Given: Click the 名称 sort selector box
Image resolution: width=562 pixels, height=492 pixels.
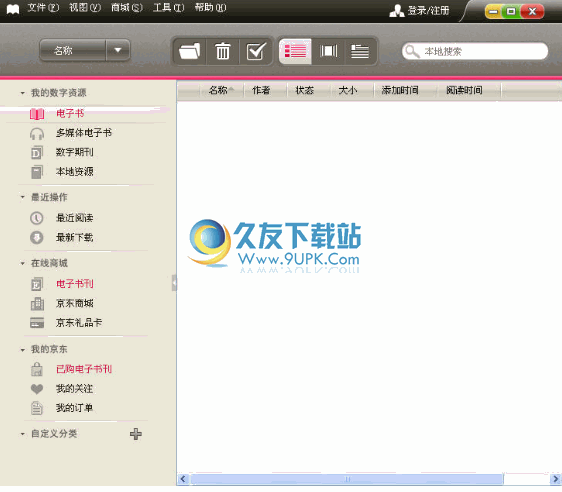Looking at the screenshot, I should click(73, 50).
